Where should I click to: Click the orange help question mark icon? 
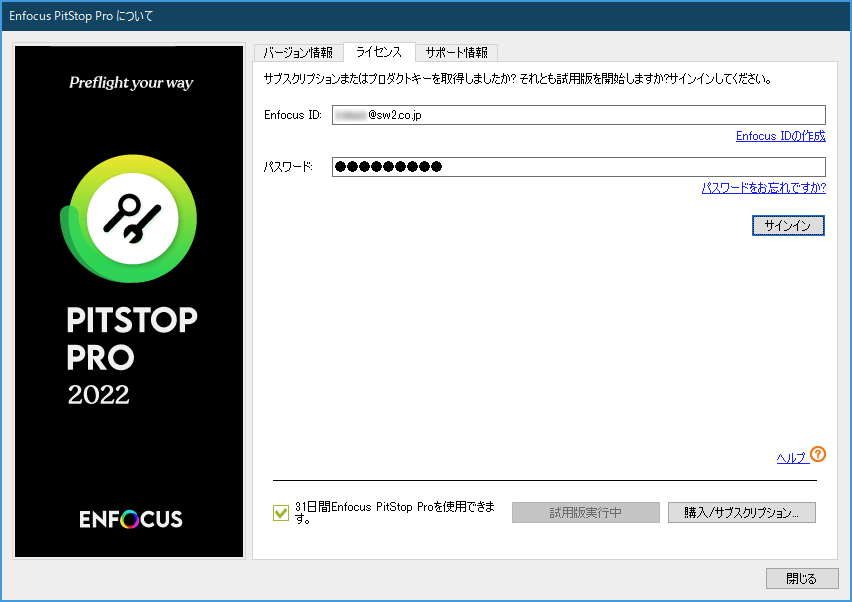pos(818,454)
